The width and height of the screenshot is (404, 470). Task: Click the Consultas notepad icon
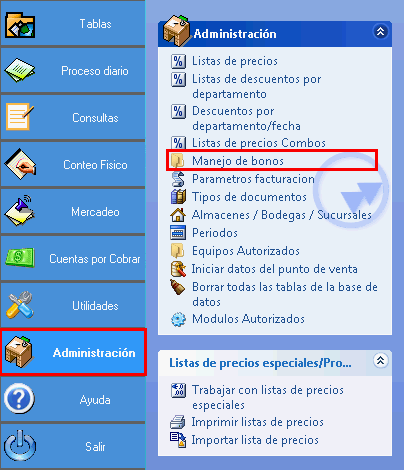20,117
